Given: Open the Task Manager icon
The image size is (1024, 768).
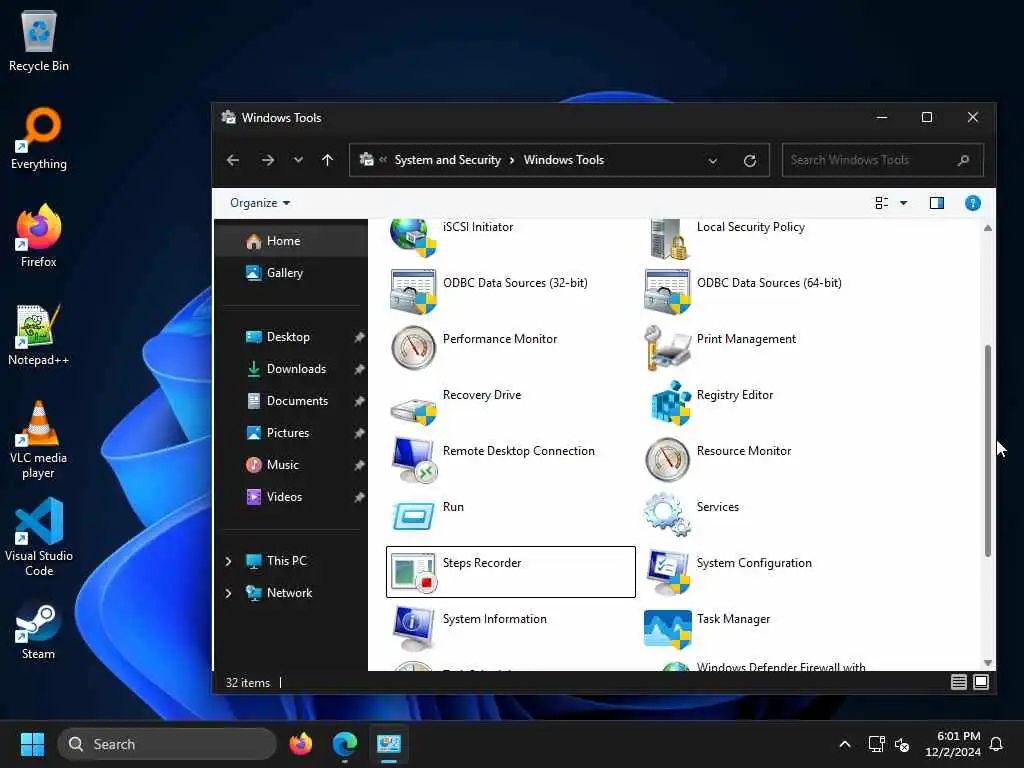Looking at the screenshot, I should [667, 630].
